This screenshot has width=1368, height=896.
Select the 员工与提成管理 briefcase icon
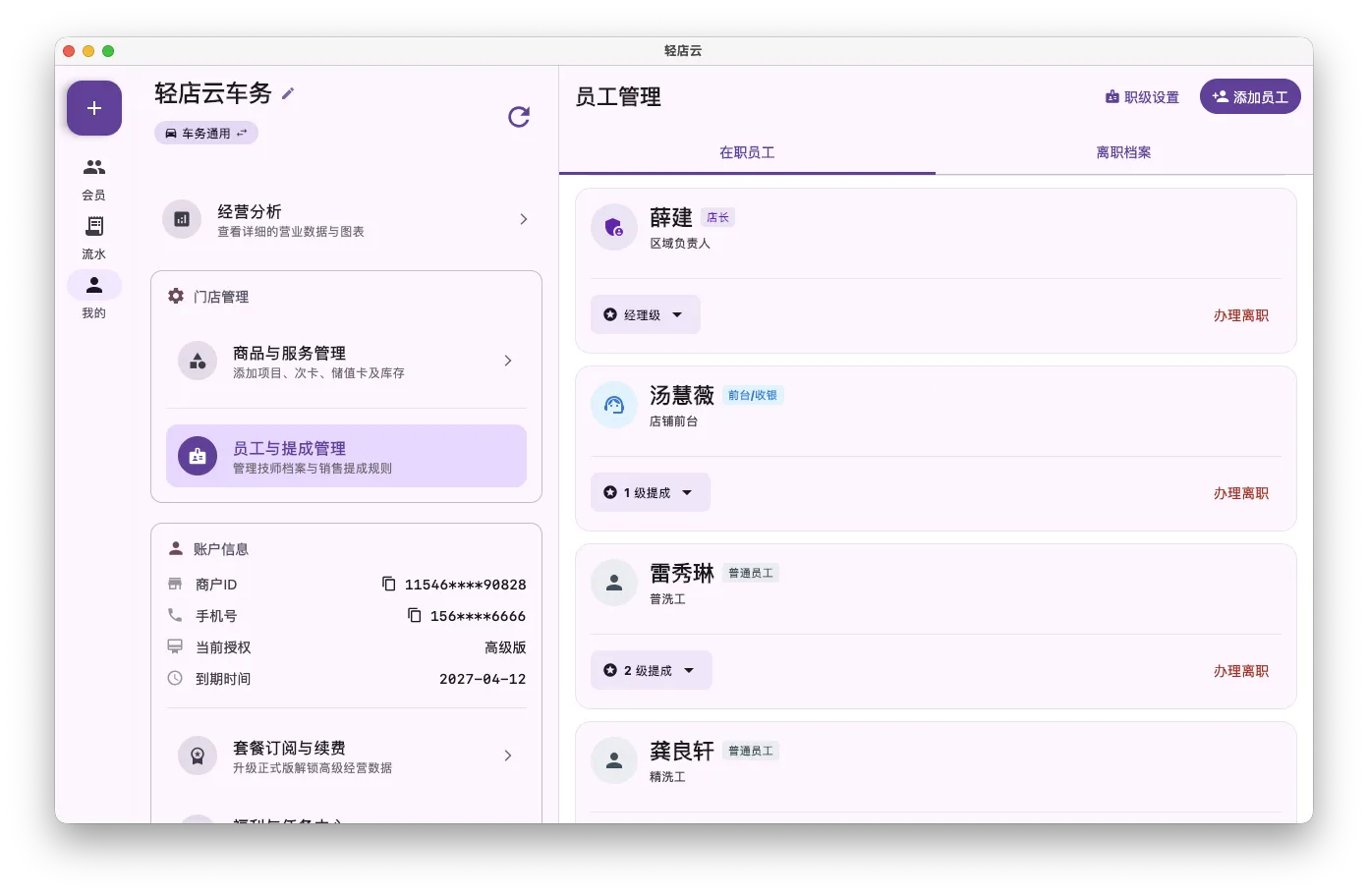197,456
